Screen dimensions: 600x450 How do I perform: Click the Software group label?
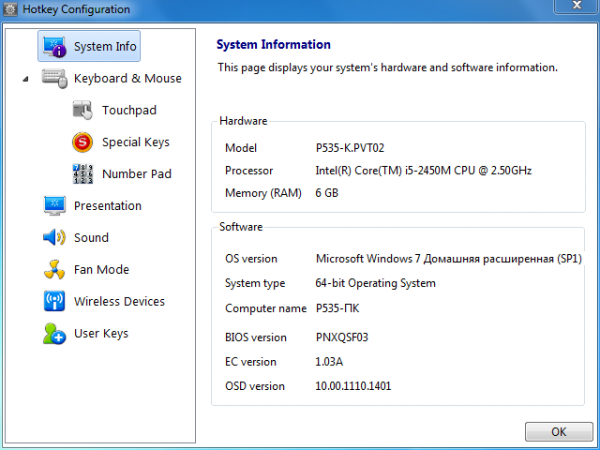pyautogui.click(x=241, y=227)
